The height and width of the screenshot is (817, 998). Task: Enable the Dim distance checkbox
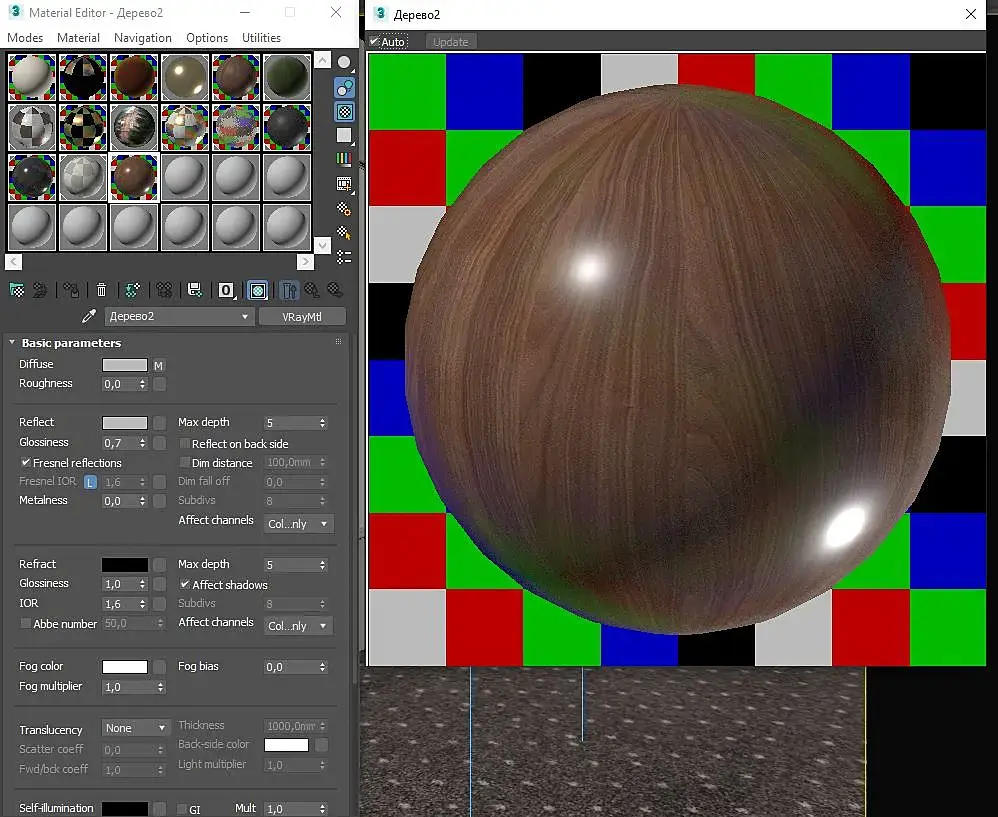pyautogui.click(x=185, y=463)
